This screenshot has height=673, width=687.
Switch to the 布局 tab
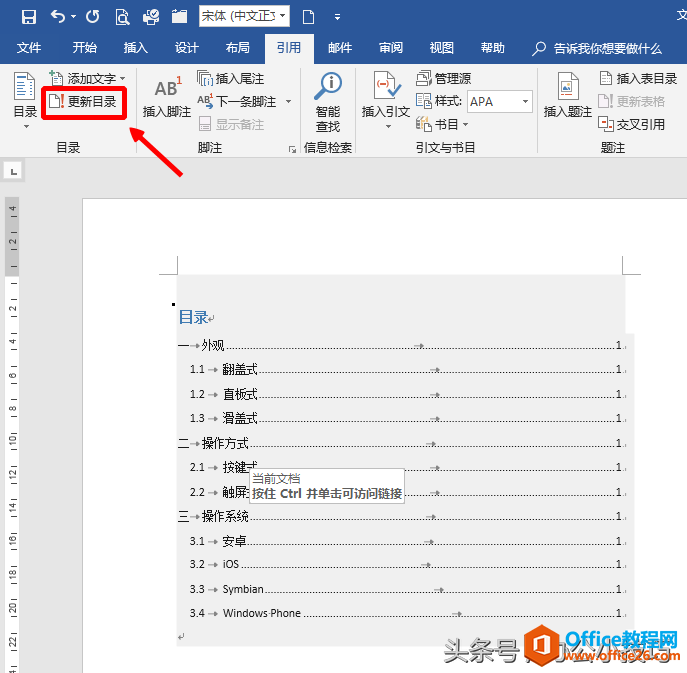[237, 47]
